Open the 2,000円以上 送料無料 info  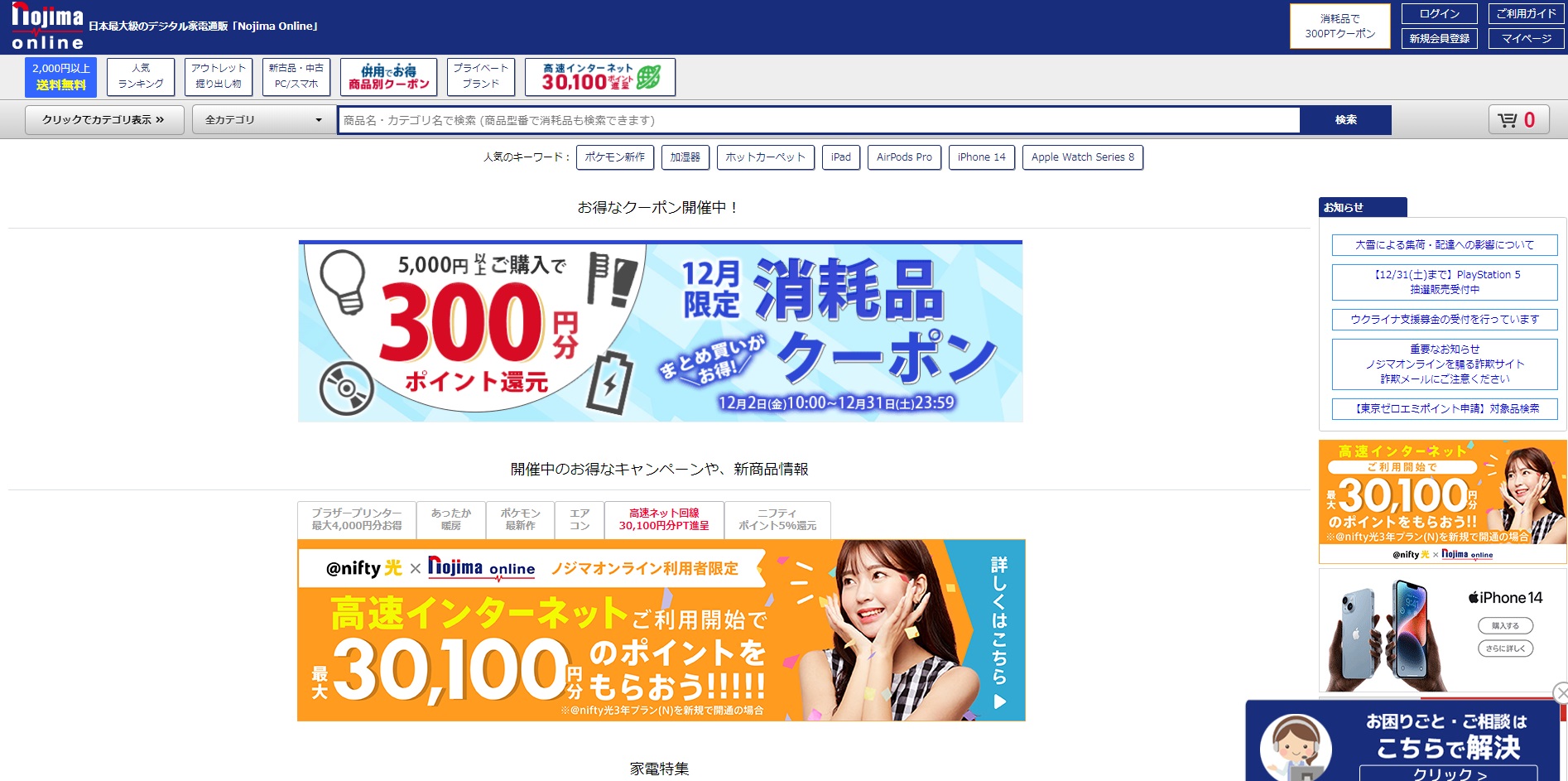(60, 77)
